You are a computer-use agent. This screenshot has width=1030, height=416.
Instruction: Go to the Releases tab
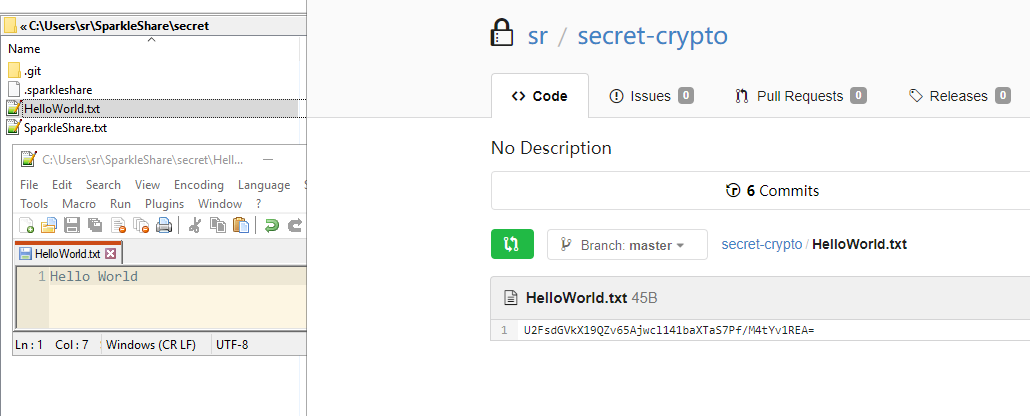click(x=960, y=96)
